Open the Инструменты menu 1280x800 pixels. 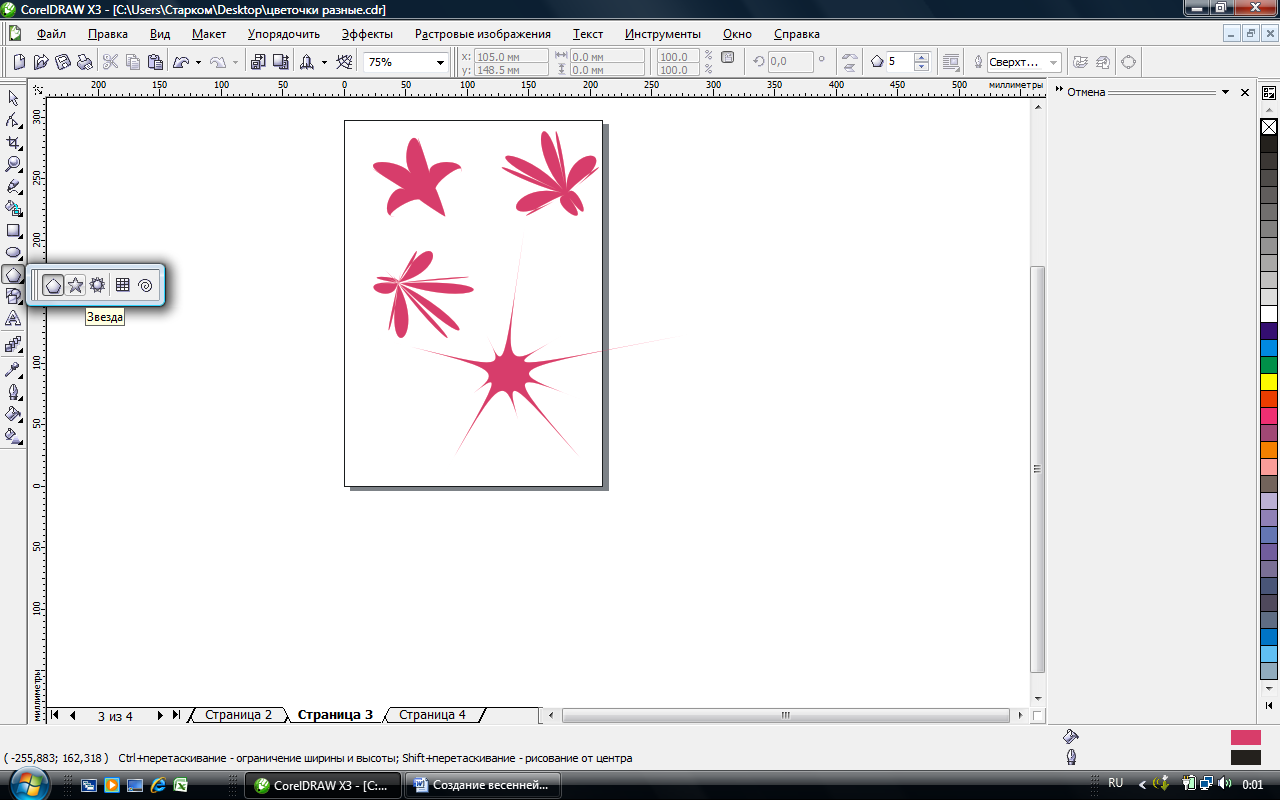[x=663, y=34]
